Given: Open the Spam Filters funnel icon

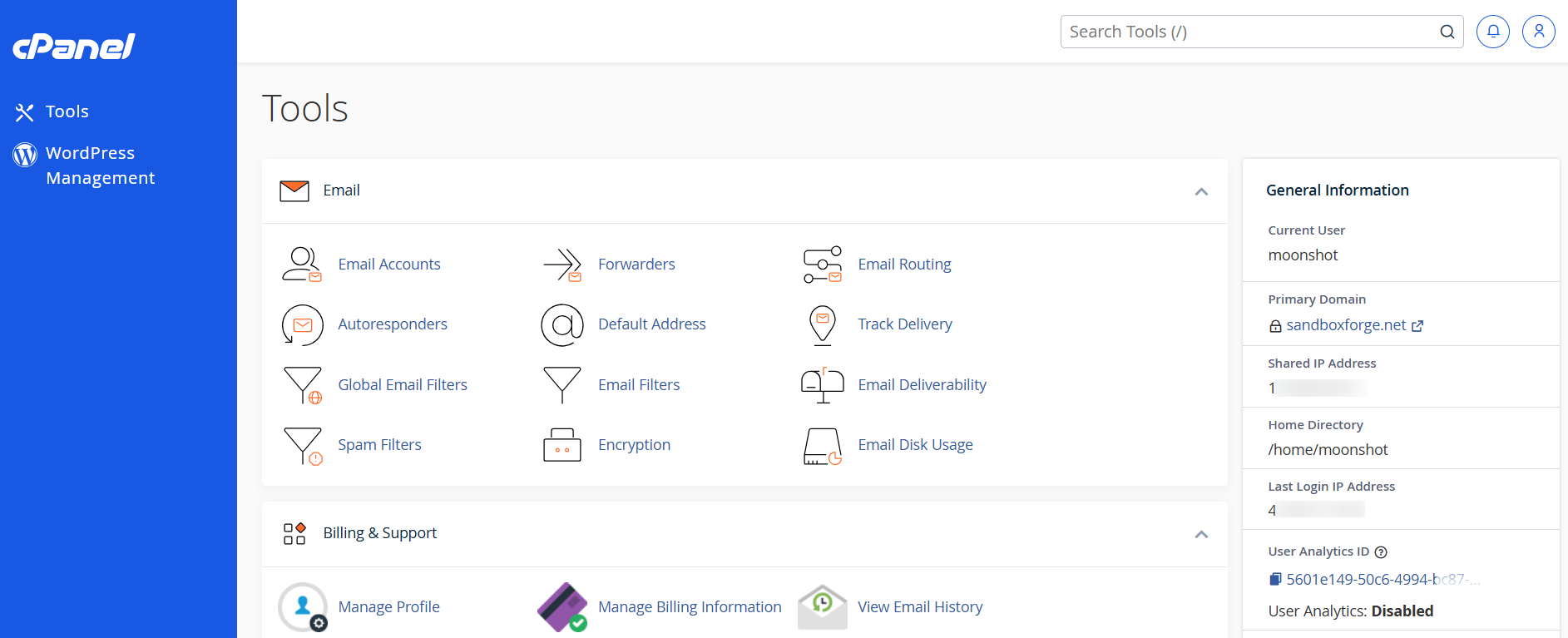Looking at the screenshot, I should pos(302,445).
